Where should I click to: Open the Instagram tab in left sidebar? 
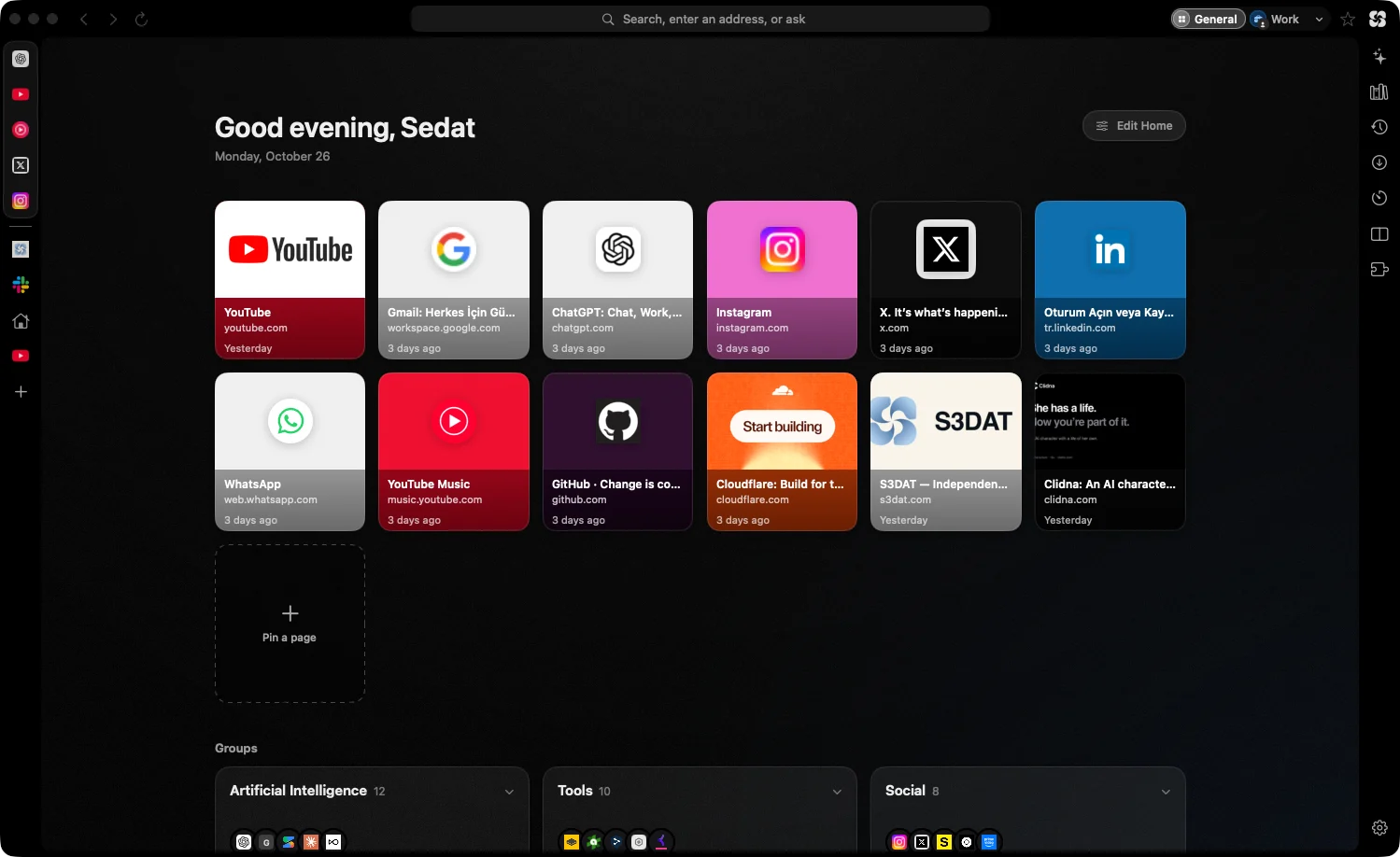click(x=21, y=201)
